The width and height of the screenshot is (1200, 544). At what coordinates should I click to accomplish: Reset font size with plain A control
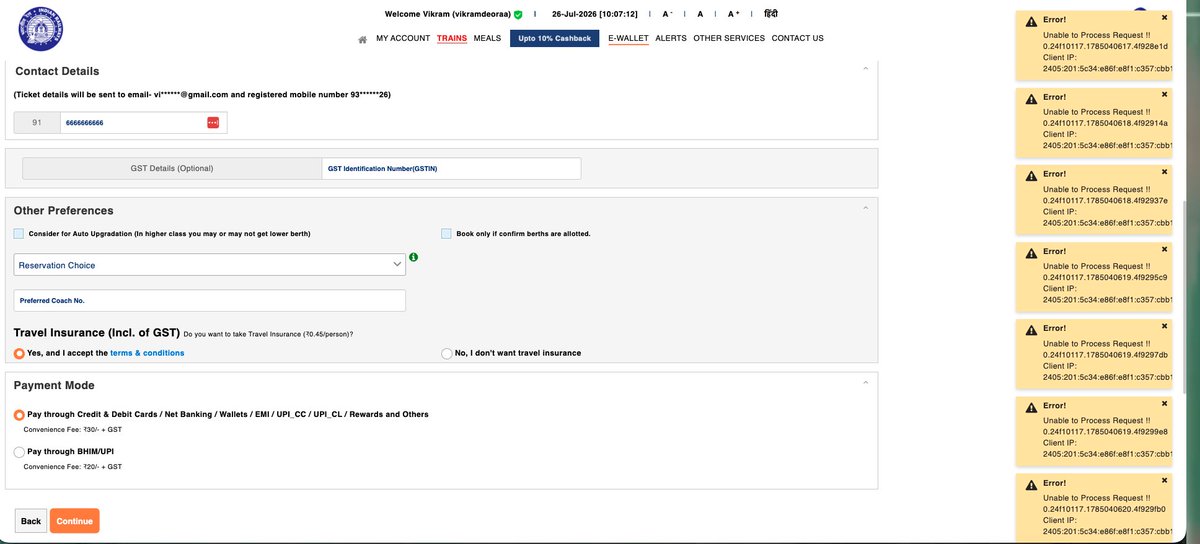click(700, 15)
